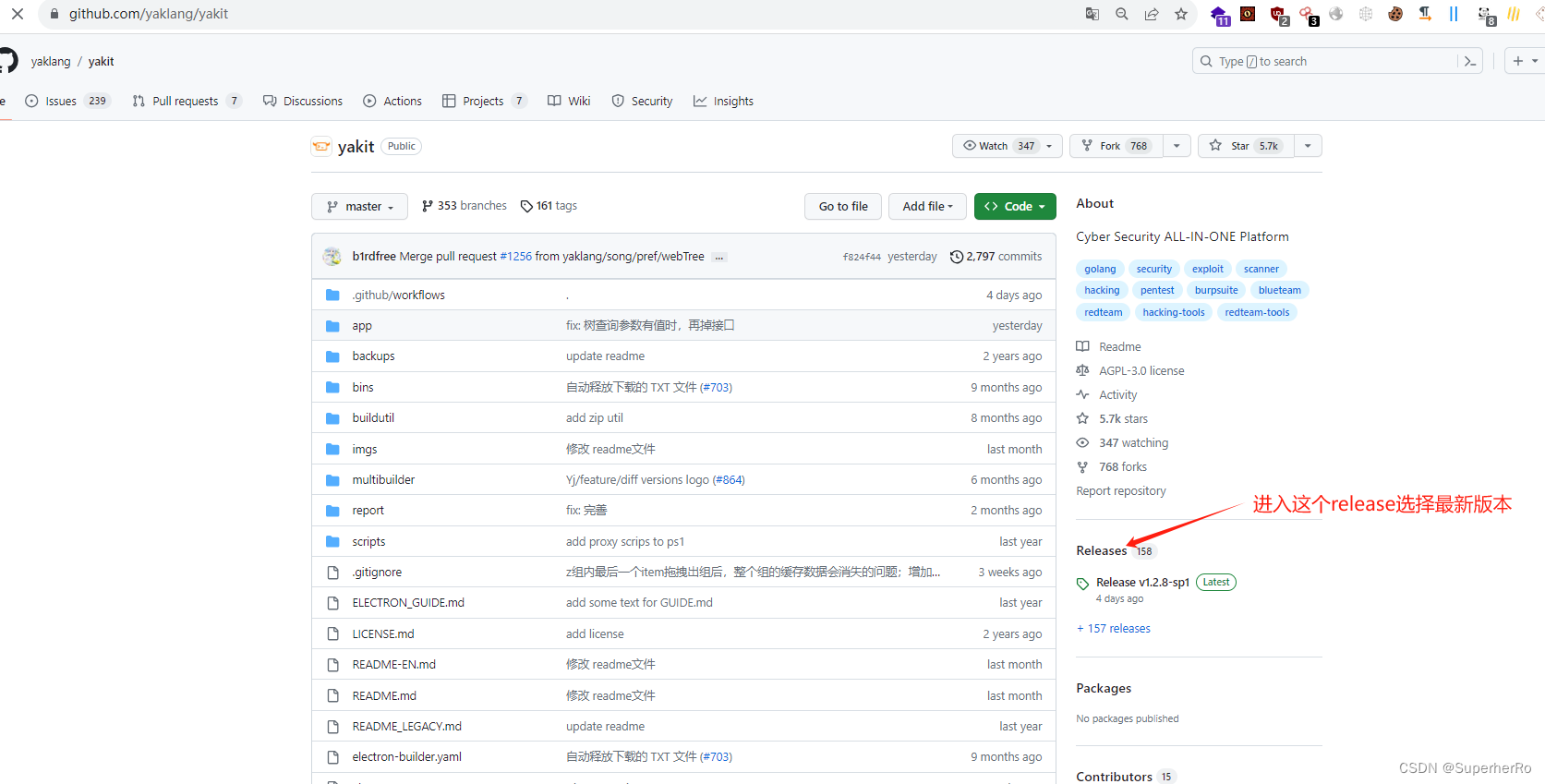Viewport: 1545px width, 784px height.
Task: Open the create new dropdown caret
Action: coord(1535,61)
